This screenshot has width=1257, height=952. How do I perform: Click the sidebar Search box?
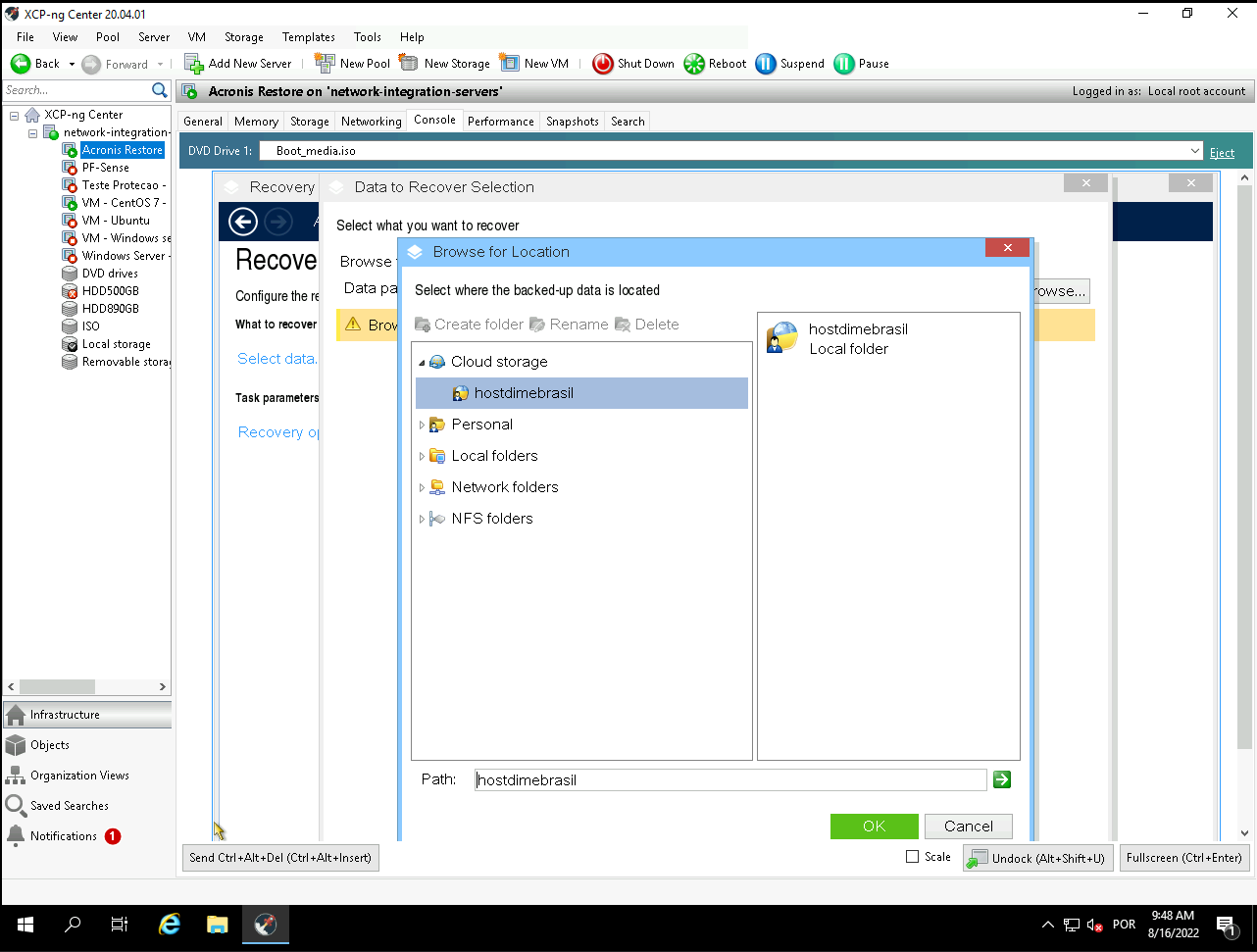77,90
